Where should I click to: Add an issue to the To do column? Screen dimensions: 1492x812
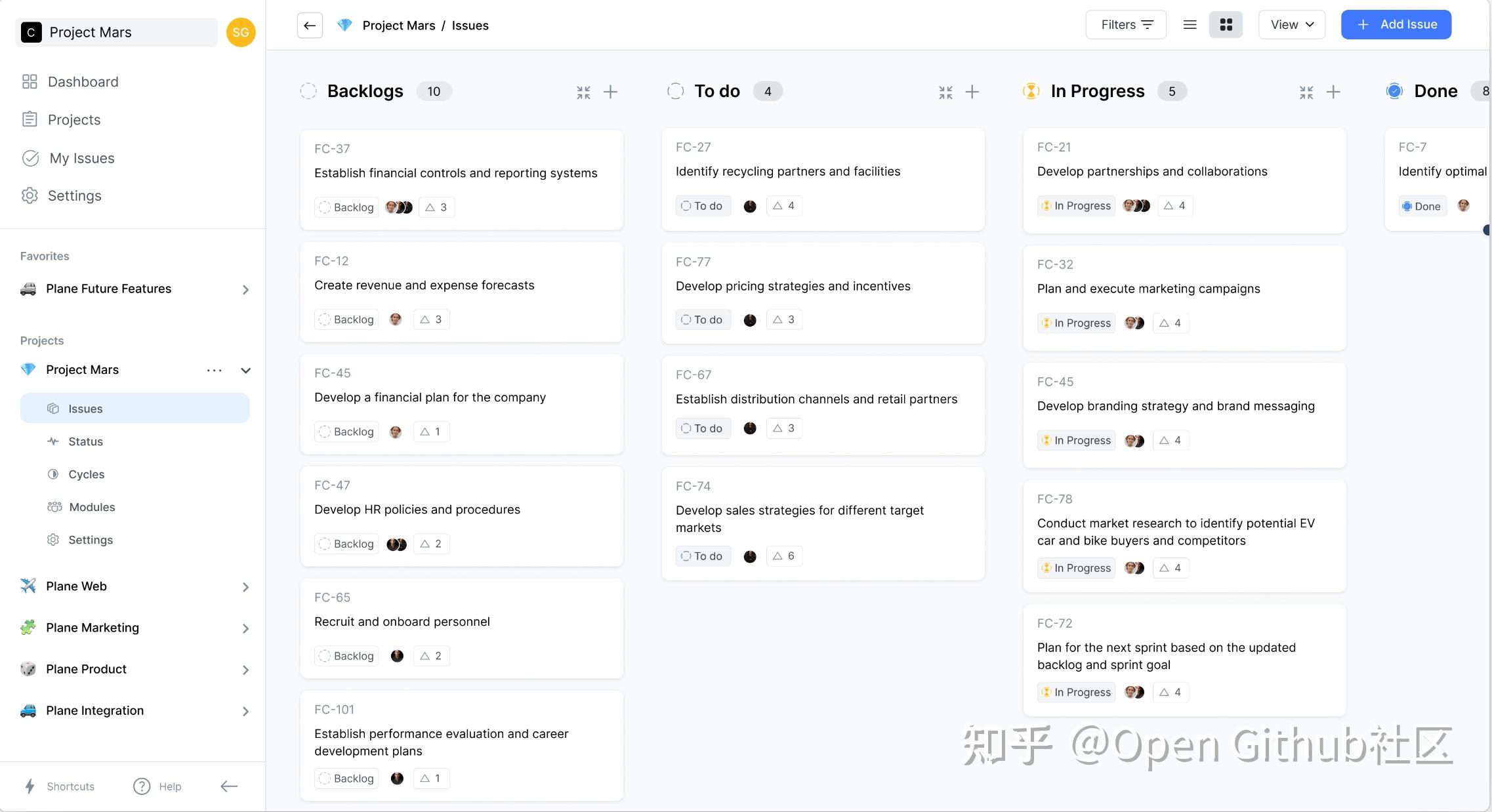click(972, 92)
